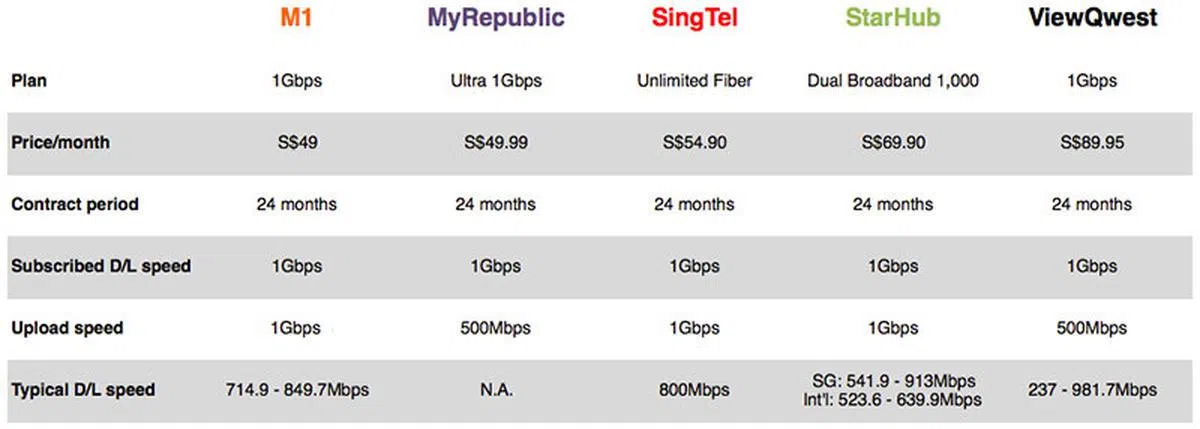Click the MyRepublic provider heading
Viewport: 1200px width, 429px height.
pos(496,18)
